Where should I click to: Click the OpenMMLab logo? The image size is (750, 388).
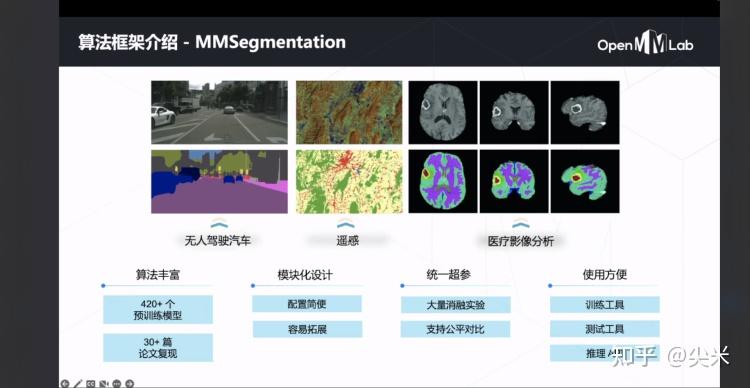click(x=645, y=43)
